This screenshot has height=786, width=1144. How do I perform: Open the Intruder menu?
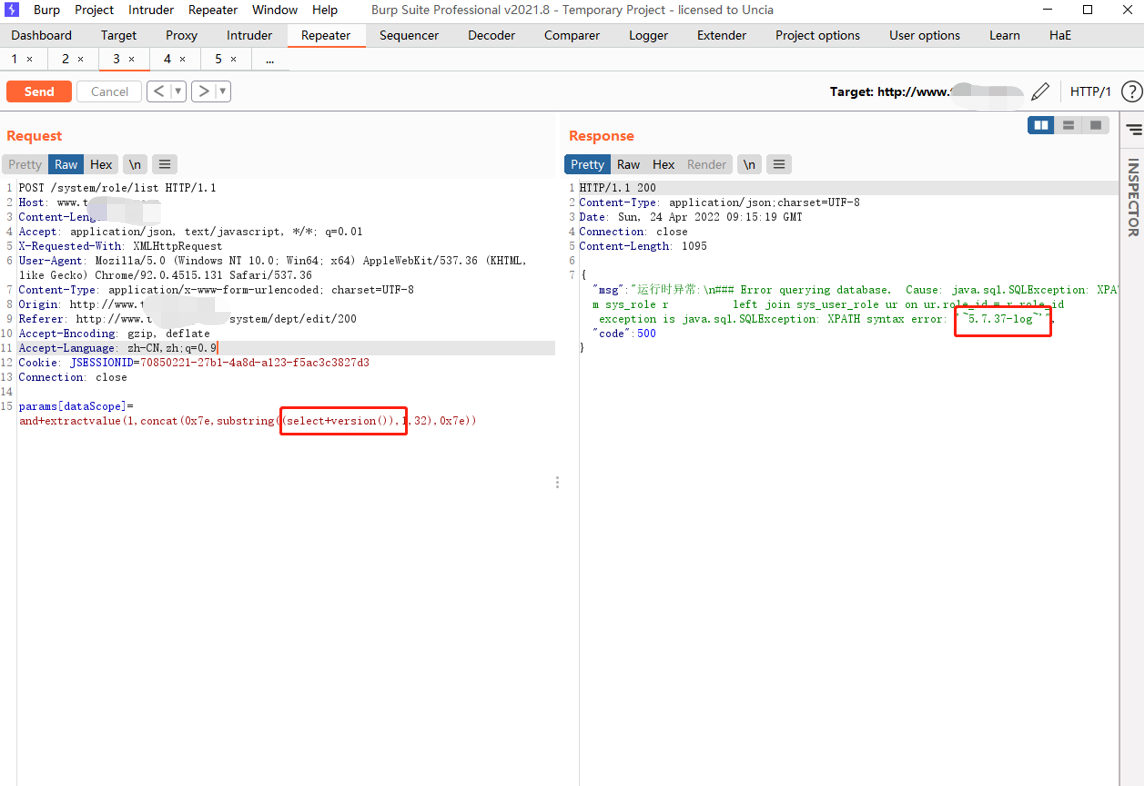click(x=151, y=9)
